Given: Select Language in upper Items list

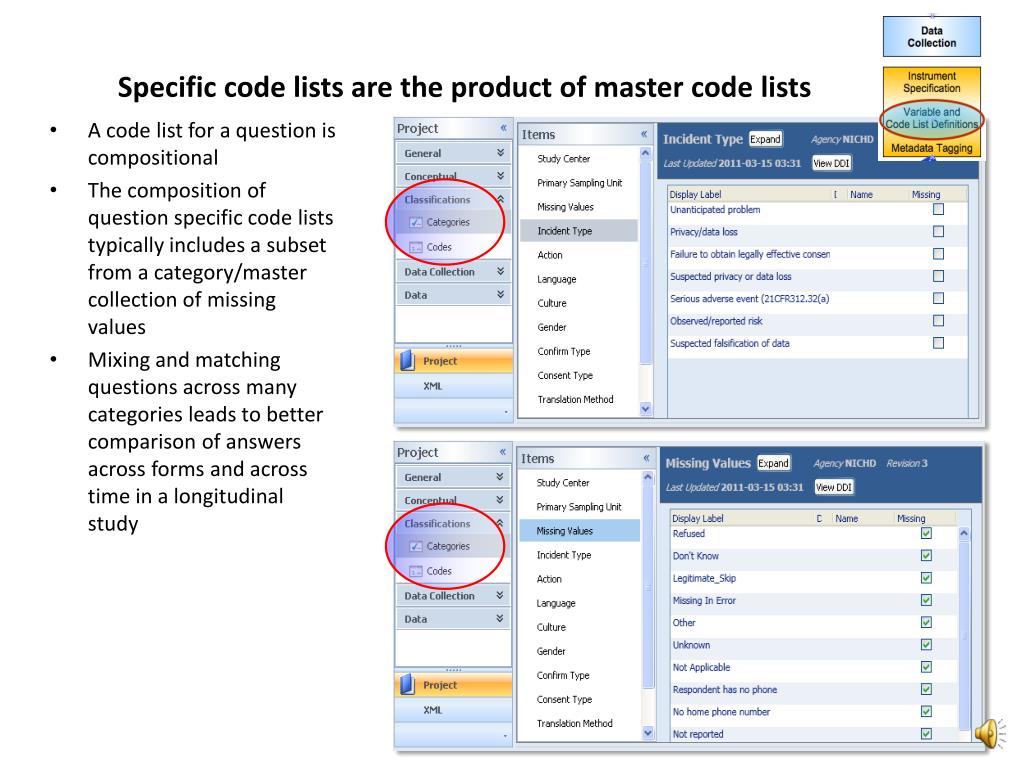Looking at the screenshot, I should coord(556,279).
